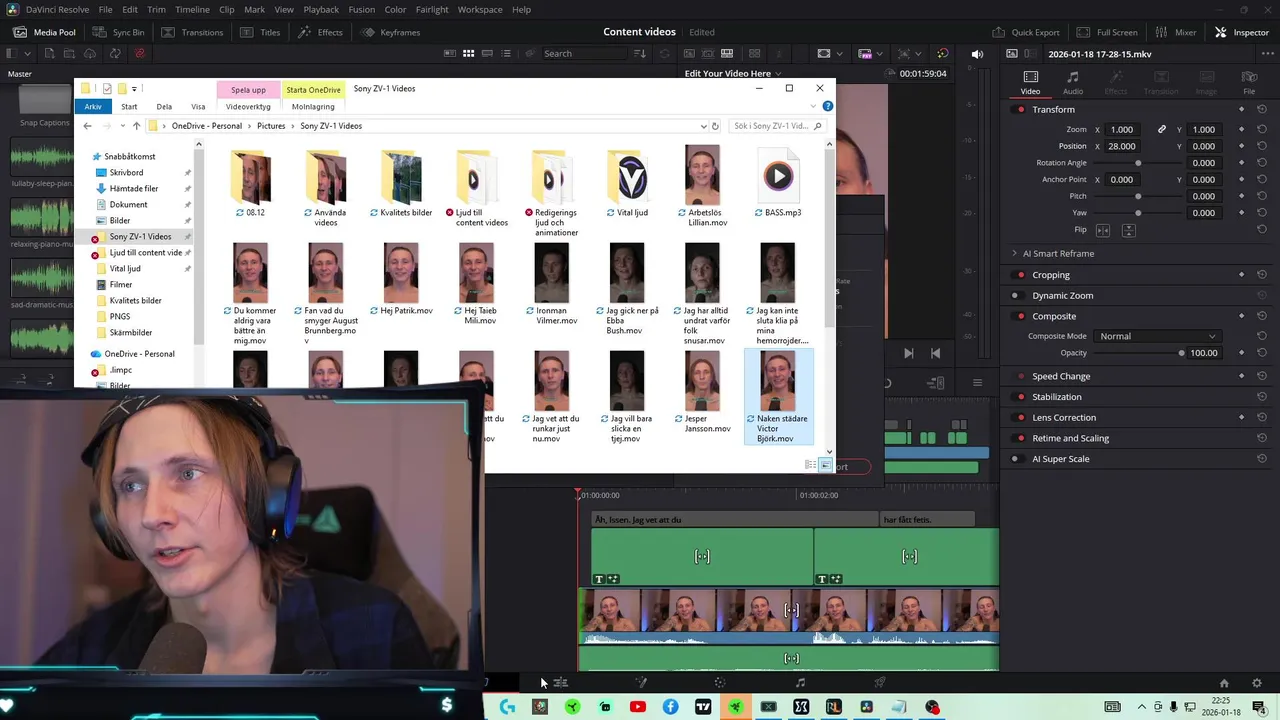1280x720 pixels.
Task: Click the Rotation Angle slider
Action: (1138, 163)
